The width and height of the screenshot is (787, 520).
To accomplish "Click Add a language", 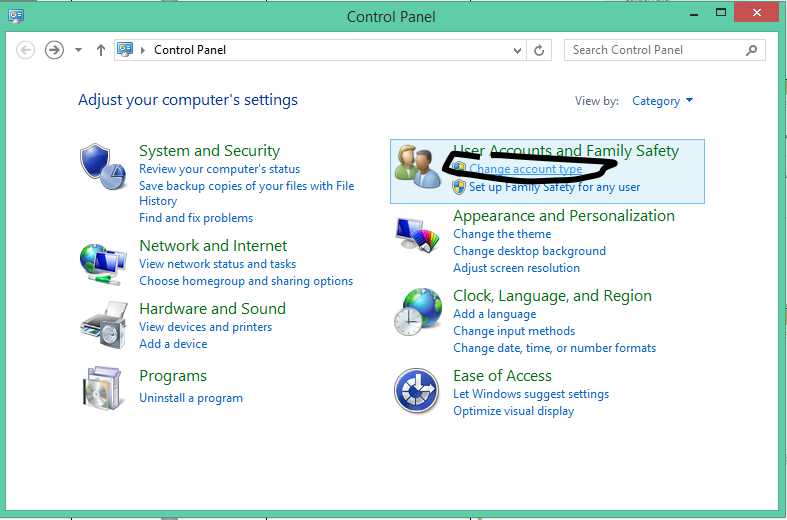I will 494,314.
